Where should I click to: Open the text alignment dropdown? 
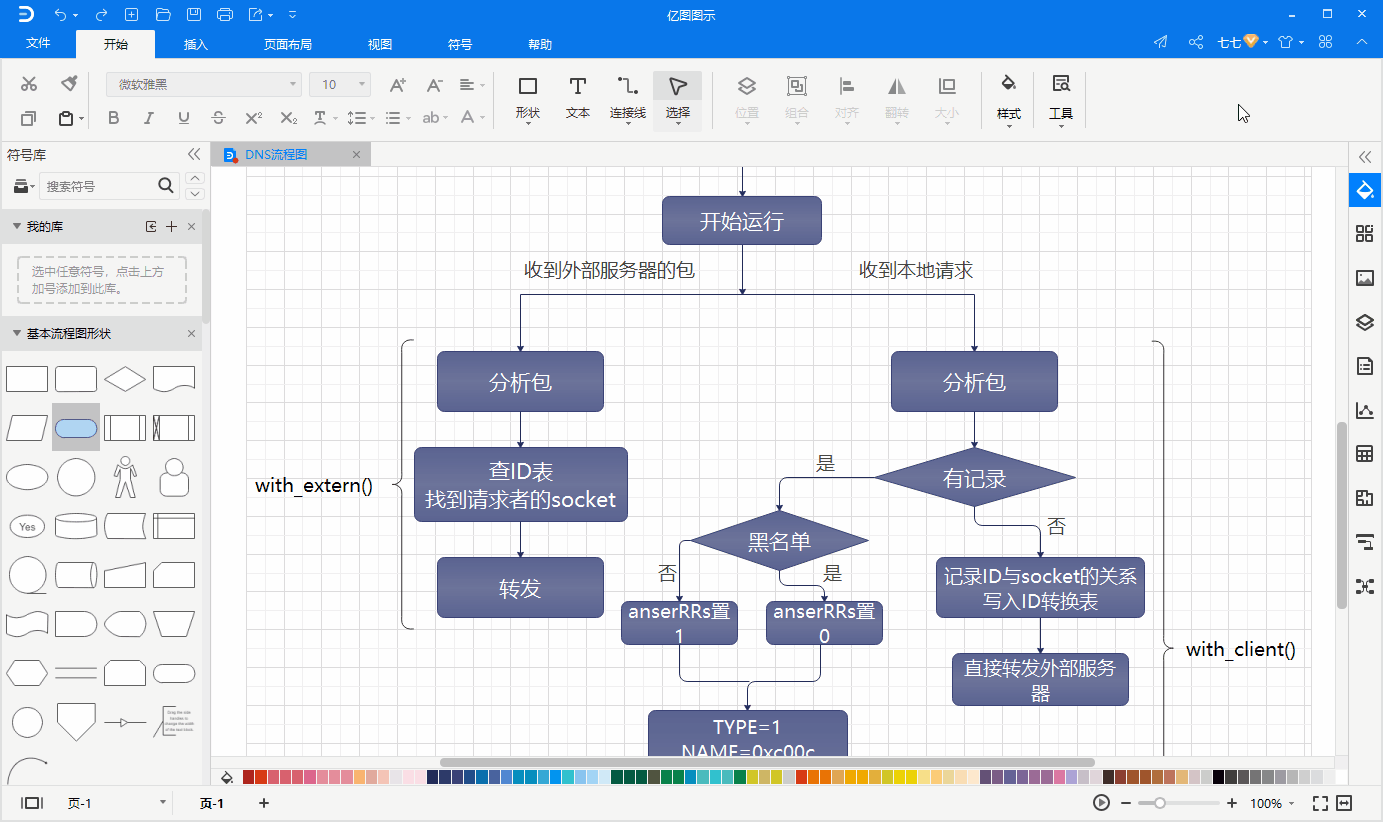(472, 85)
